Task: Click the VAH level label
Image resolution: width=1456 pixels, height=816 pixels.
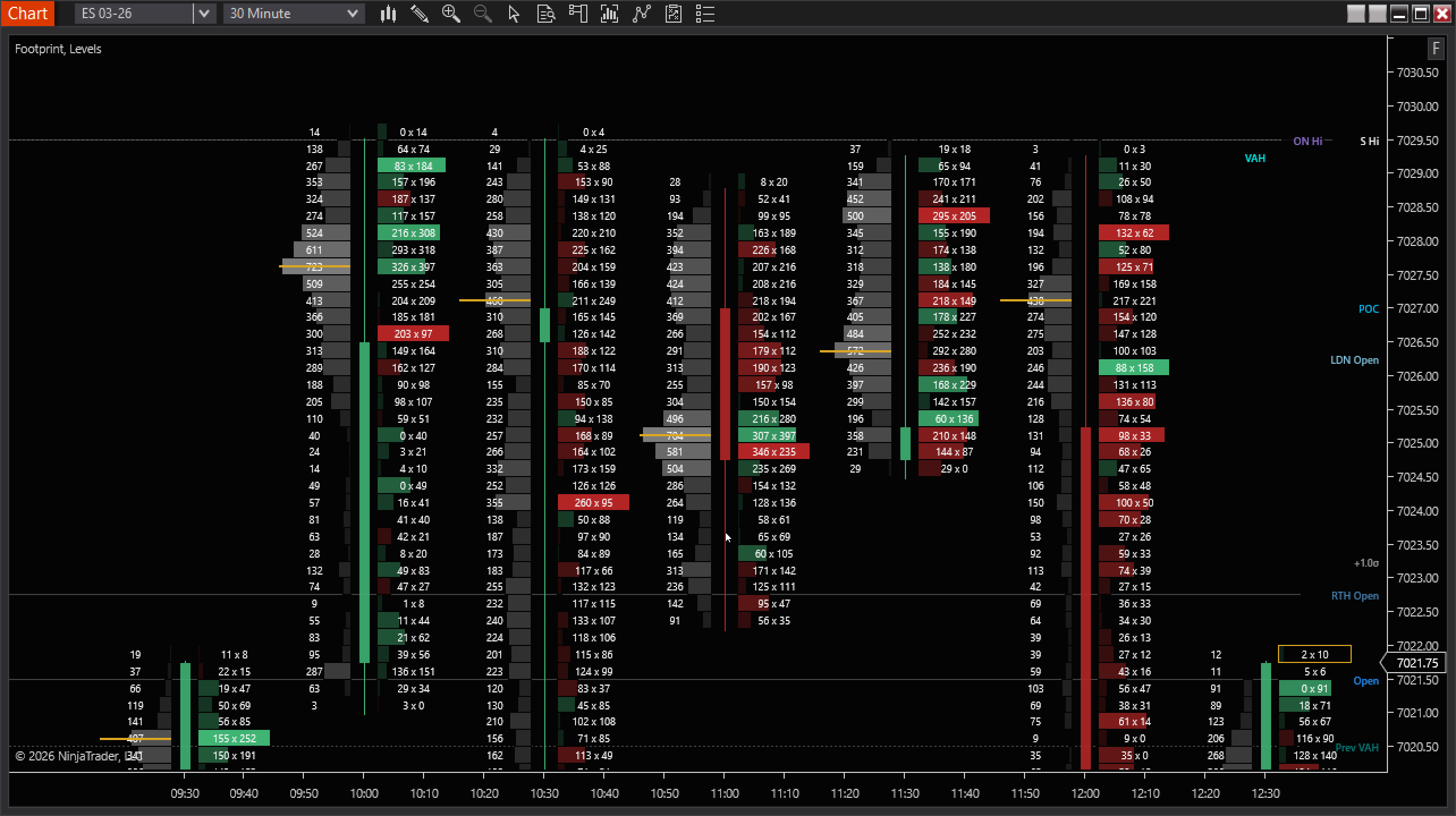Action: pos(1255,158)
